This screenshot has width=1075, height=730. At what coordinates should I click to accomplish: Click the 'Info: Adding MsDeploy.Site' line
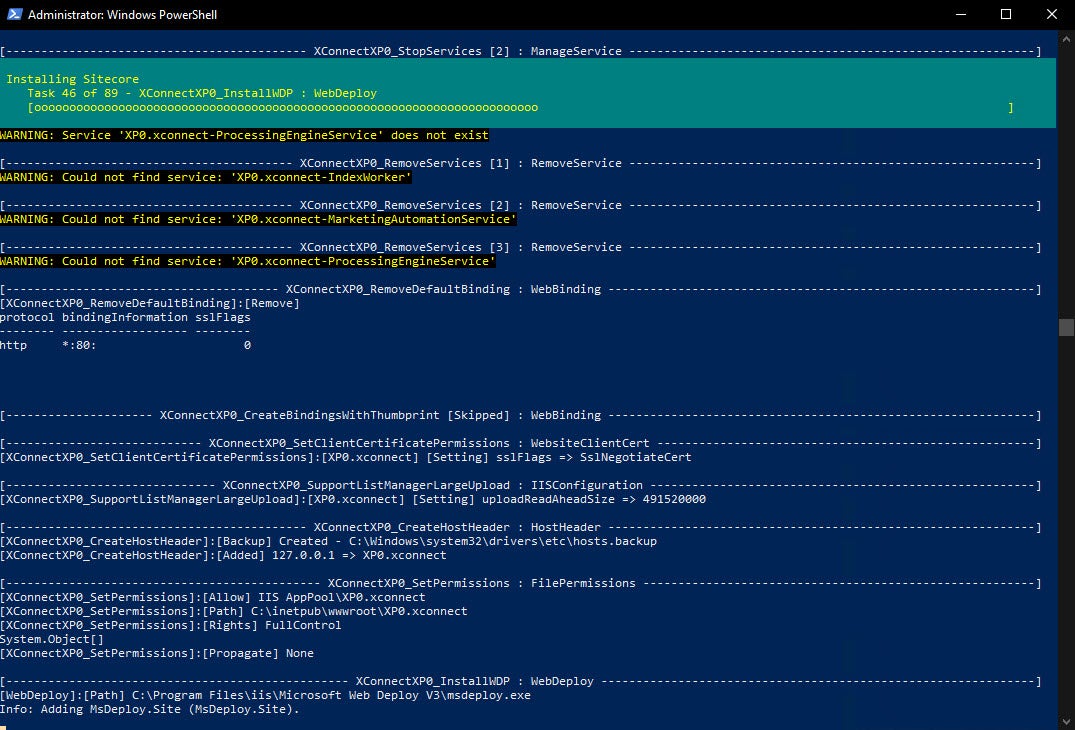pos(150,709)
